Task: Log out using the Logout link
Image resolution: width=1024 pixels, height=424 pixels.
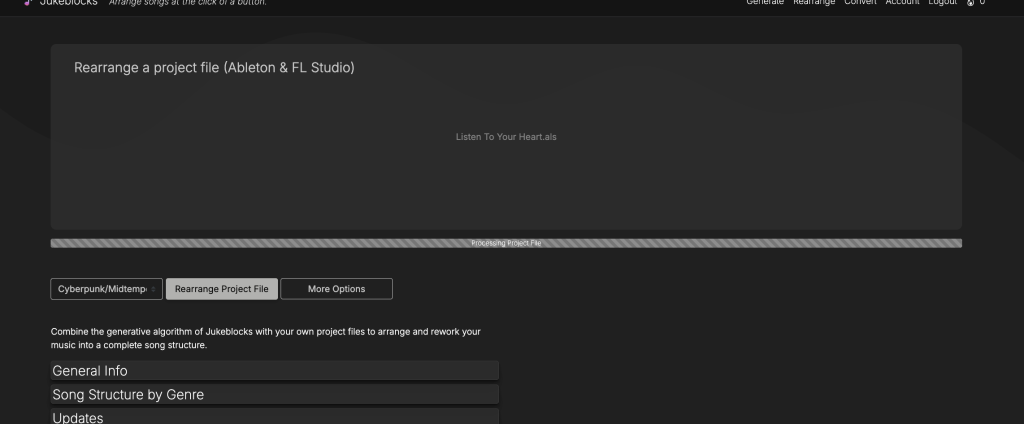Action: pyautogui.click(x=942, y=3)
